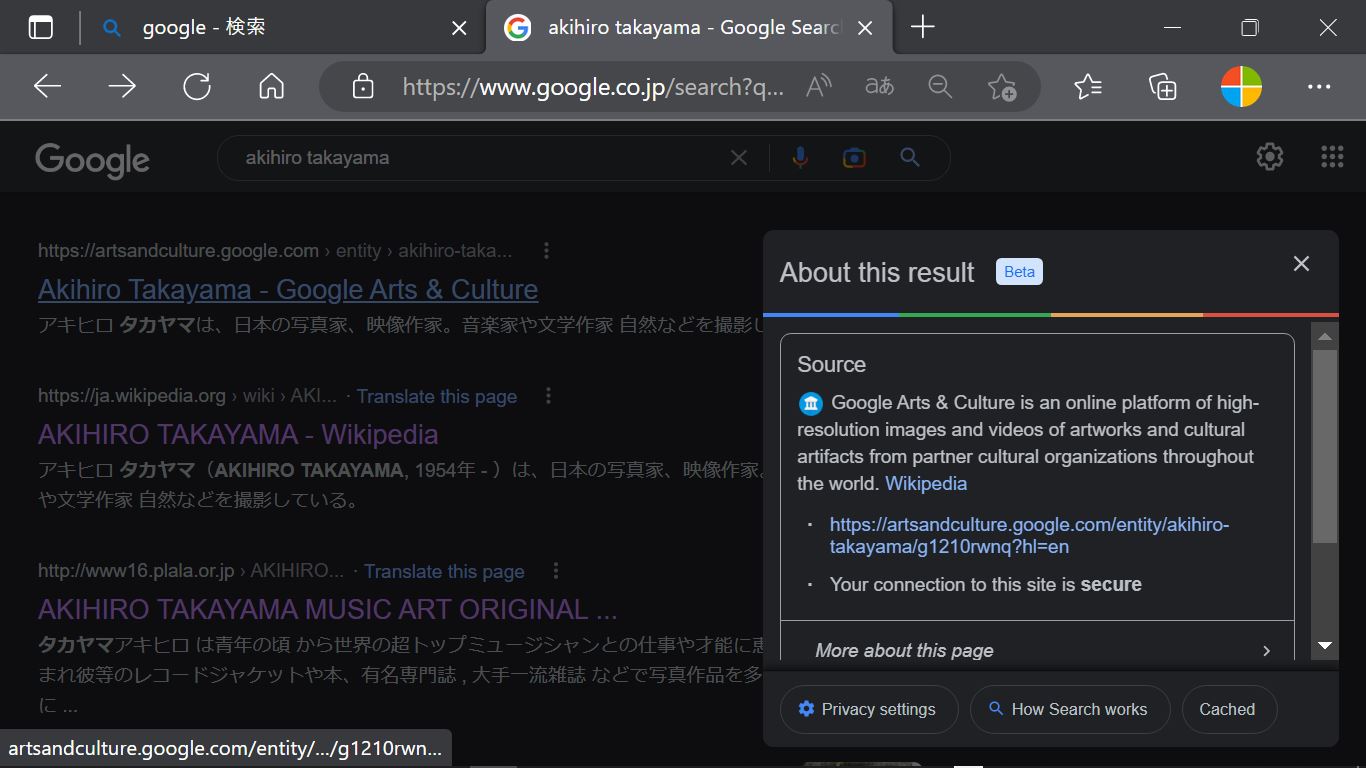Translate the plala.or.jp result page
Image resolution: width=1366 pixels, height=768 pixels.
click(x=444, y=571)
